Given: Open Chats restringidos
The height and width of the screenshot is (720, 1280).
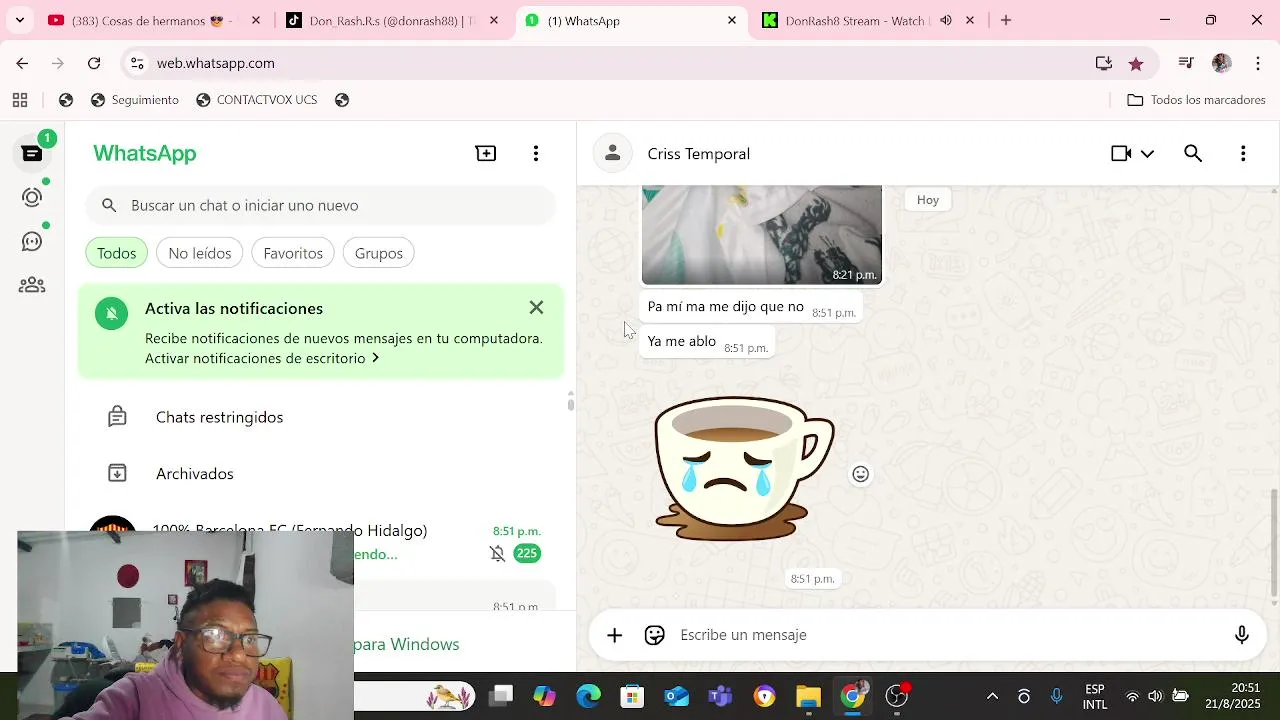Looking at the screenshot, I should pyautogui.click(x=320, y=417).
